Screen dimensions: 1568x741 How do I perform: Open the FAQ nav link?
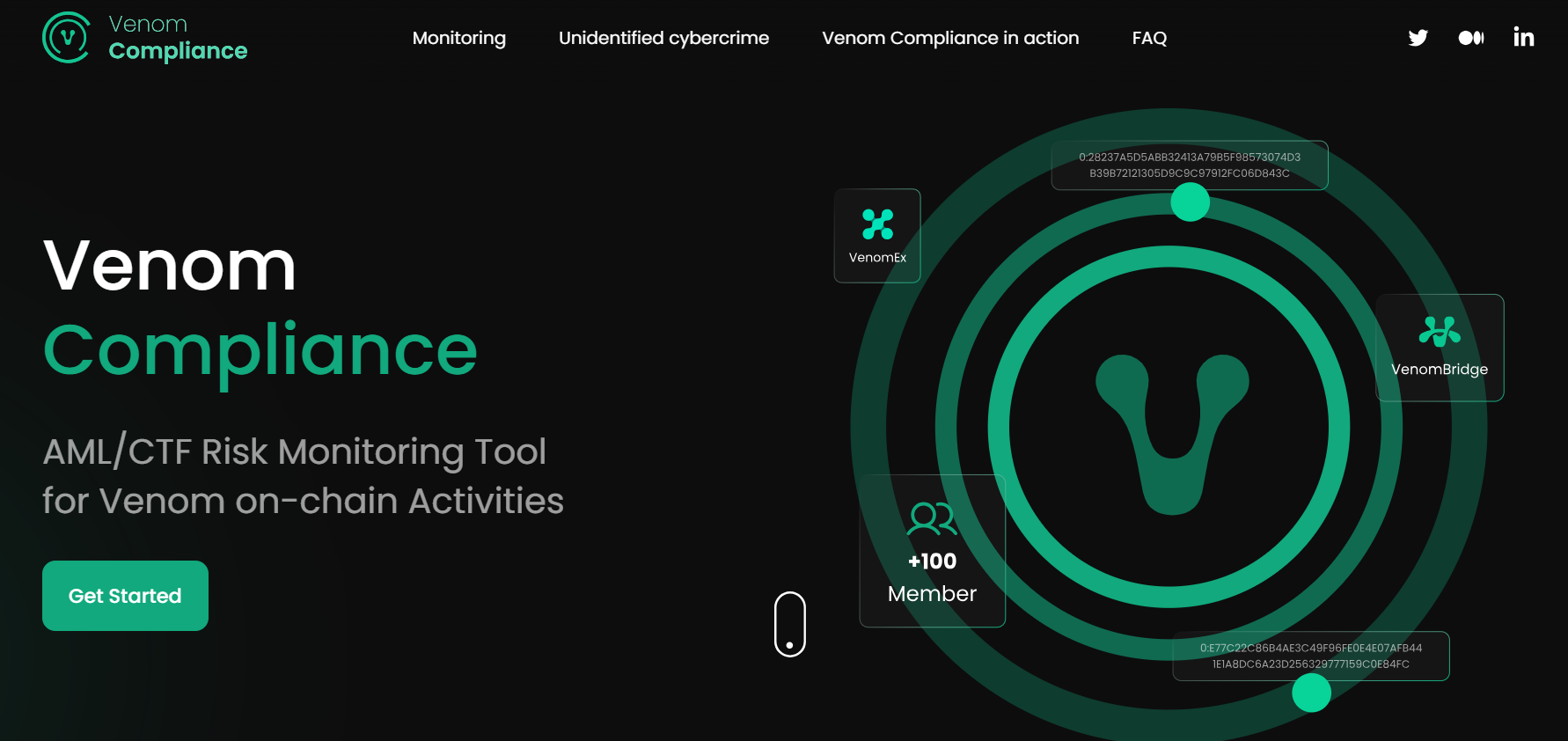[x=1149, y=38]
